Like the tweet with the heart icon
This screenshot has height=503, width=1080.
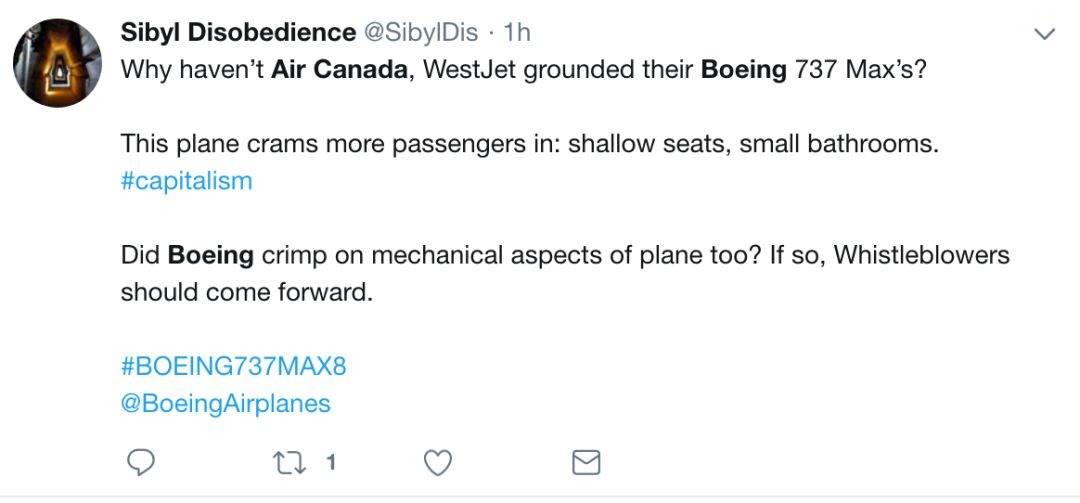[438, 462]
